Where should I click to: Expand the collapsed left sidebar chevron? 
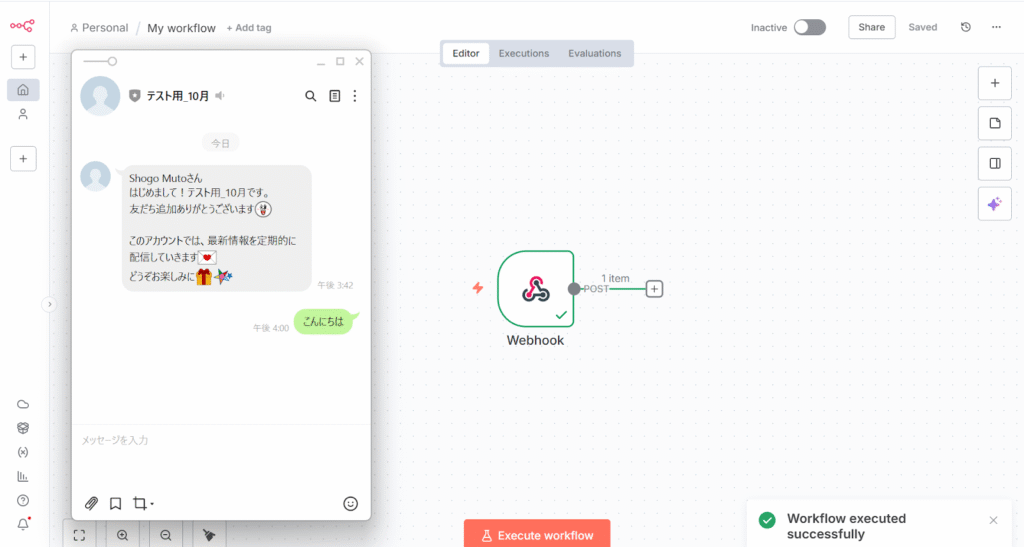pyautogui.click(x=49, y=304)
